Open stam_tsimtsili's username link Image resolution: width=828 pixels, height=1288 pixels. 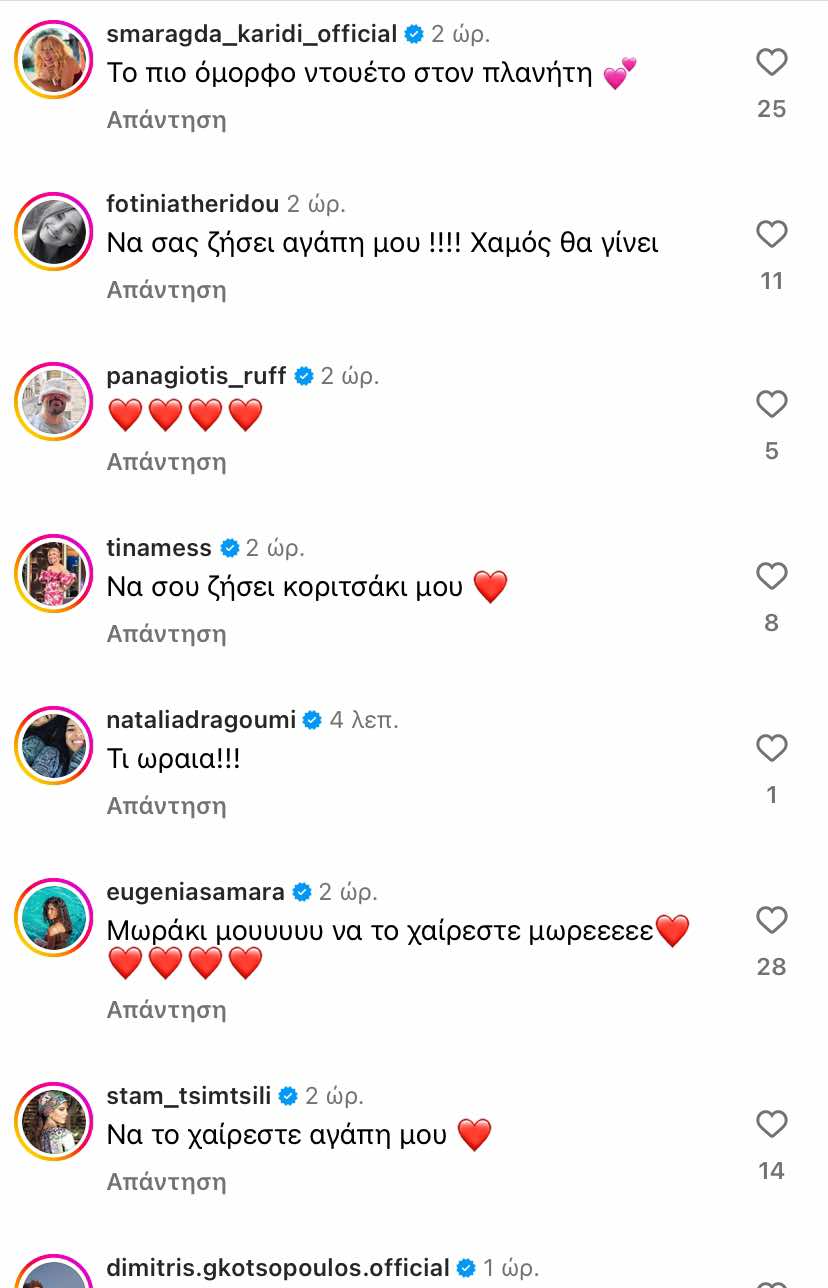(189, 1096)
